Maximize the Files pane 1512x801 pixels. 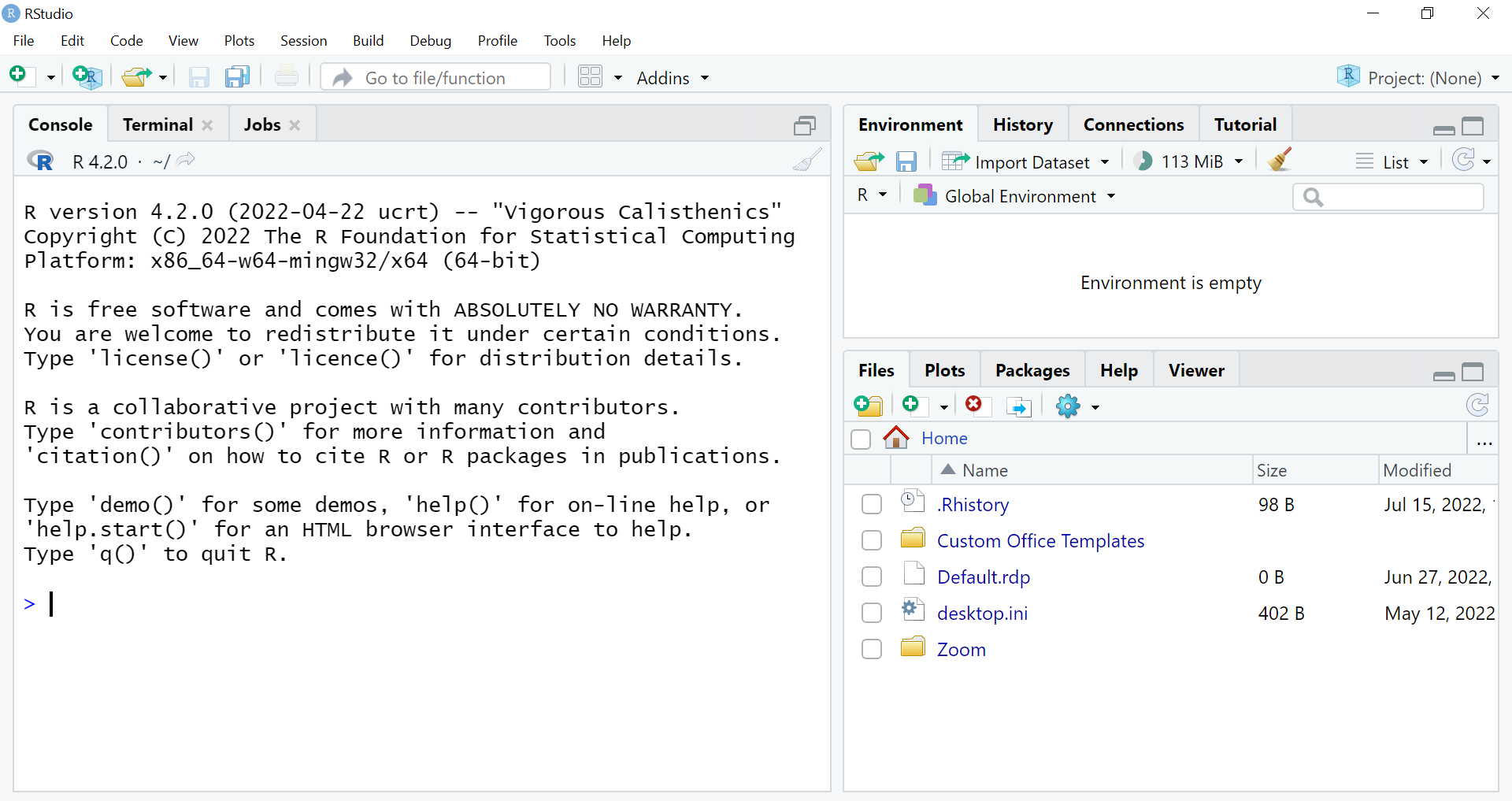[1473, 372]
